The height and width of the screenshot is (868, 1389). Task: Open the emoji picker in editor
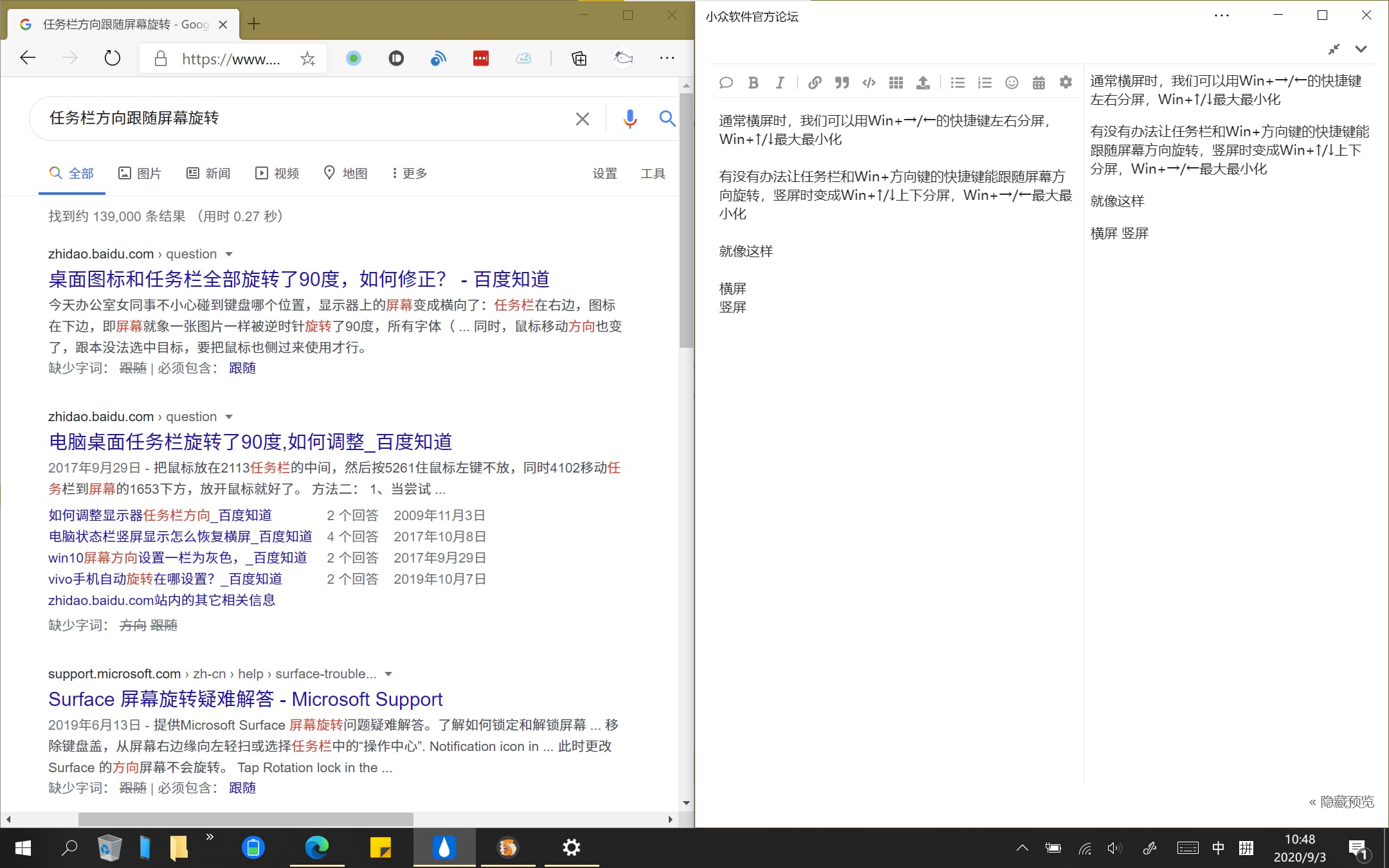[1012, 82]
